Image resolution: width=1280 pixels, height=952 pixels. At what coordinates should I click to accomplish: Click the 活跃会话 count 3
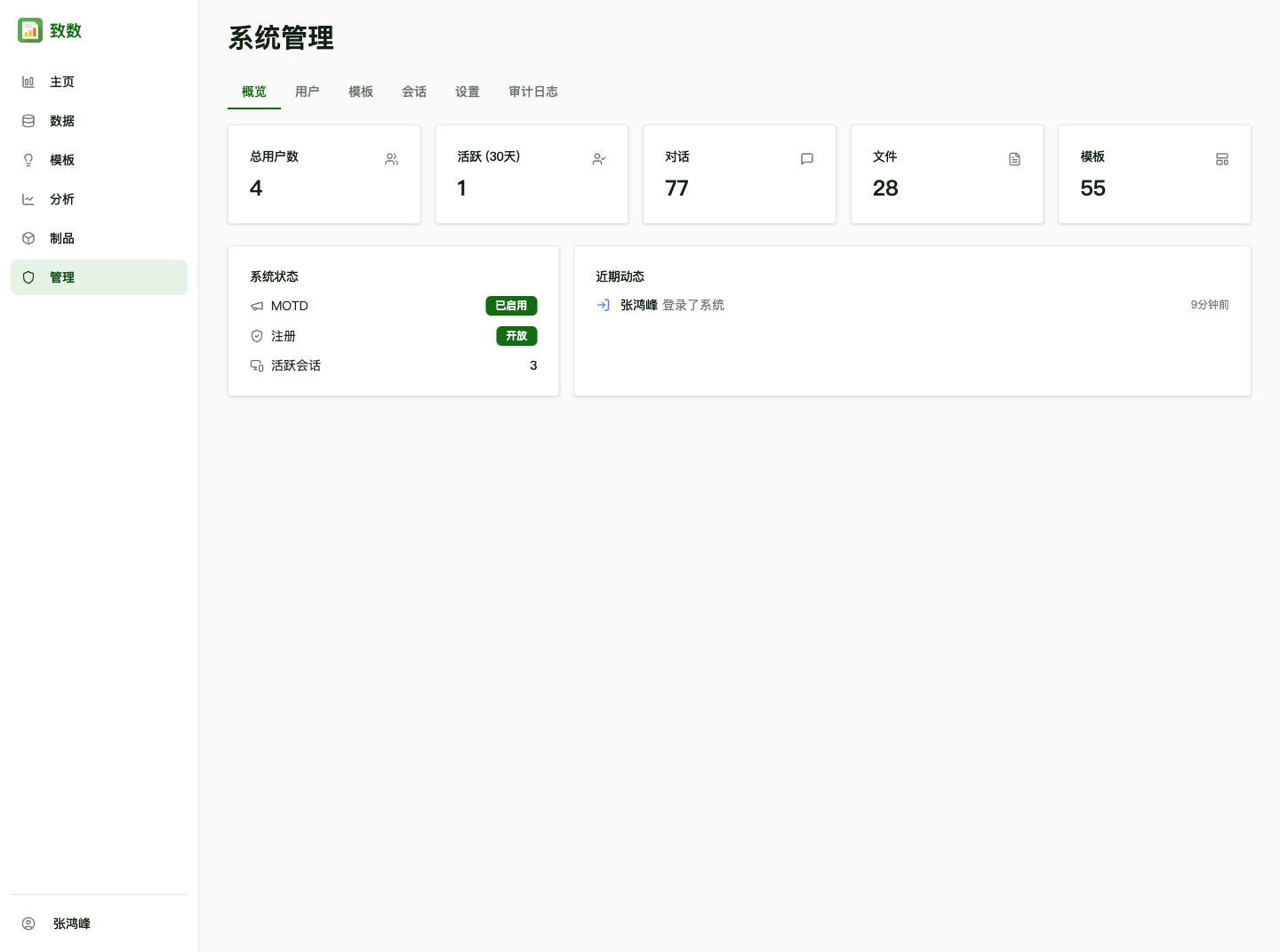pos(533,365)
